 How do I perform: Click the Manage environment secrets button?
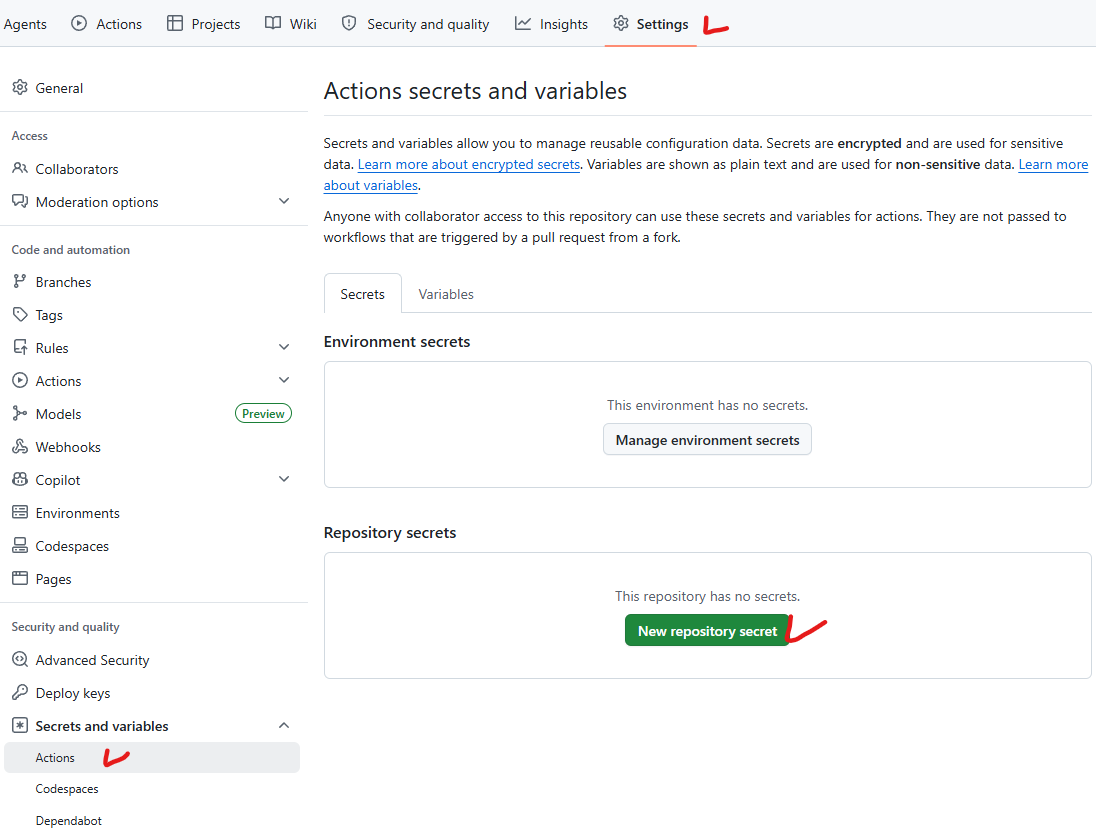707,440
